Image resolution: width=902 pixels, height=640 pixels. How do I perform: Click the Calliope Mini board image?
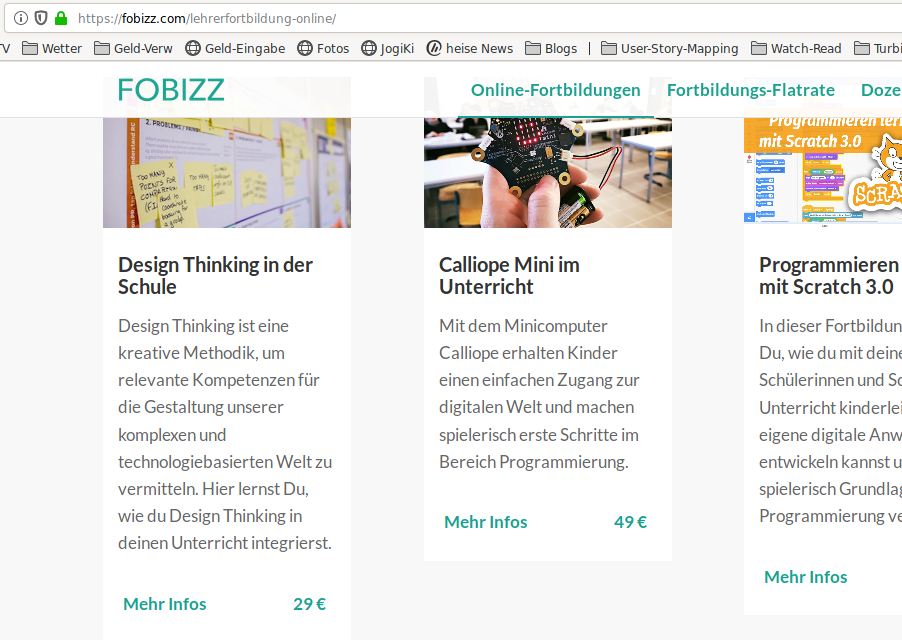(x=548, y=173)
